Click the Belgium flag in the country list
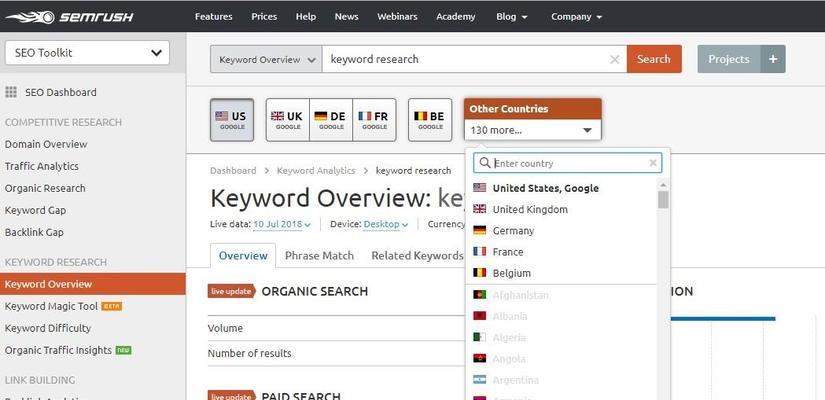Screen dimensions: 825x400 click(x=479, y=273)
